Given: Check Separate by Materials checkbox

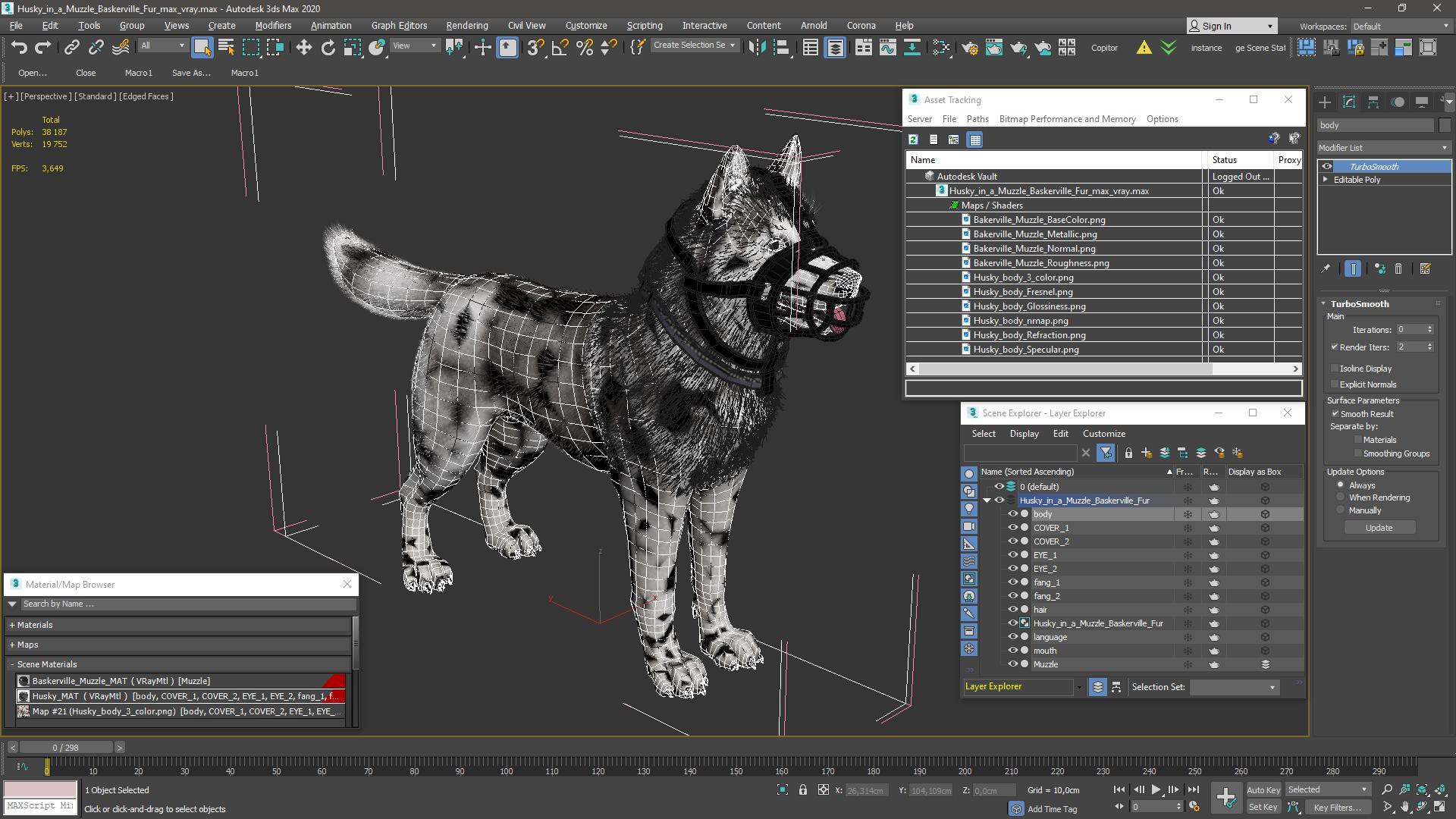Looking at the screenshot, I should [1357, 440].
